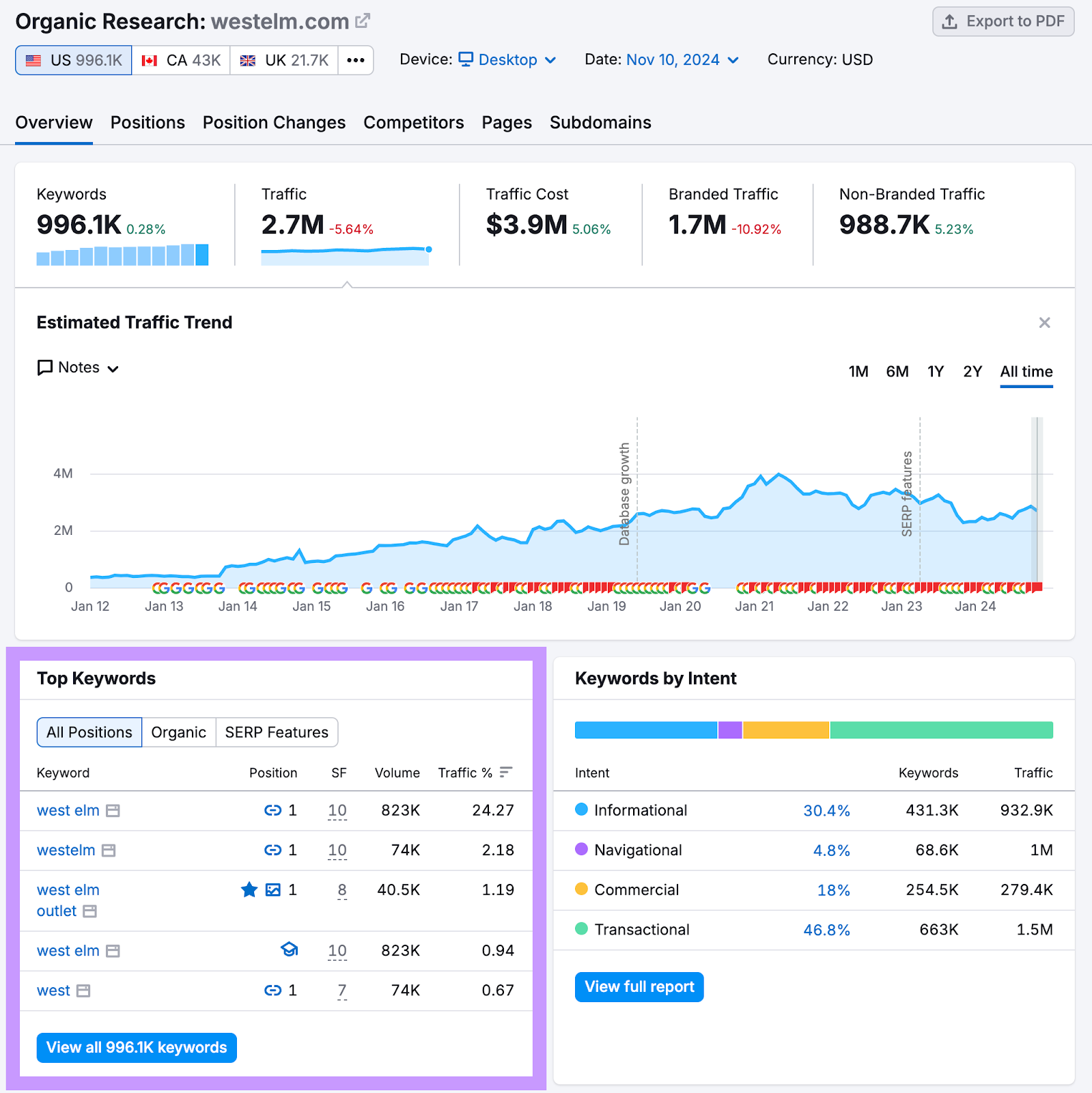1092x1093 pixels.
Task: Set chart range to 2Y
Action: [972, 372]
